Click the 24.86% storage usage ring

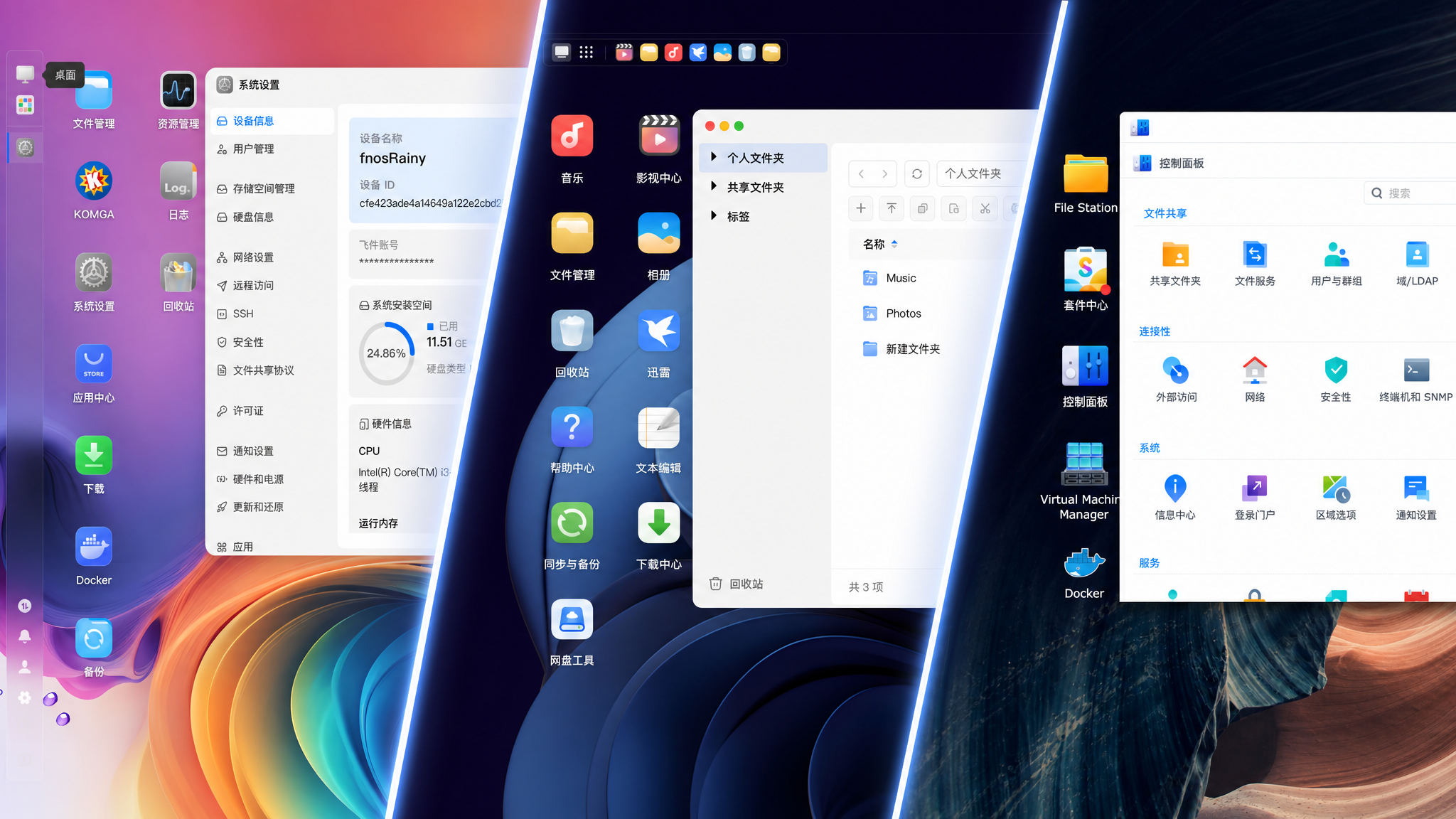[387, 353]
